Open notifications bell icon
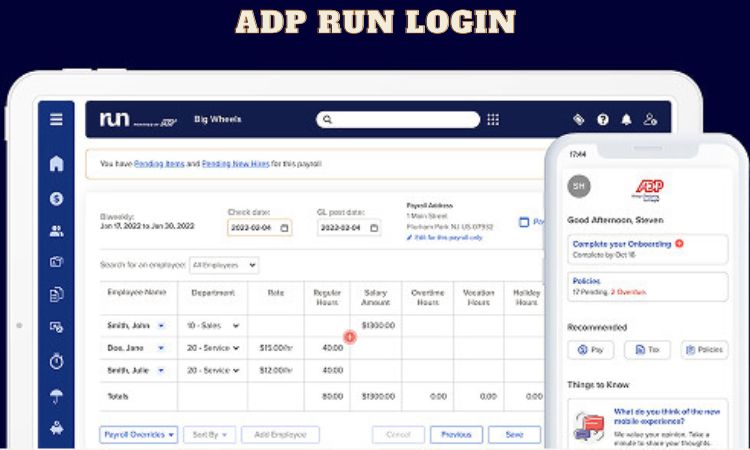 point(626,120)
